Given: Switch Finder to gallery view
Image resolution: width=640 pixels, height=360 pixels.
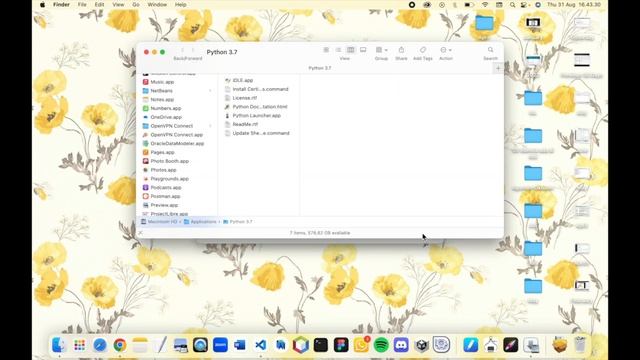Looking at the screenshot, I should tap(363, 50).
